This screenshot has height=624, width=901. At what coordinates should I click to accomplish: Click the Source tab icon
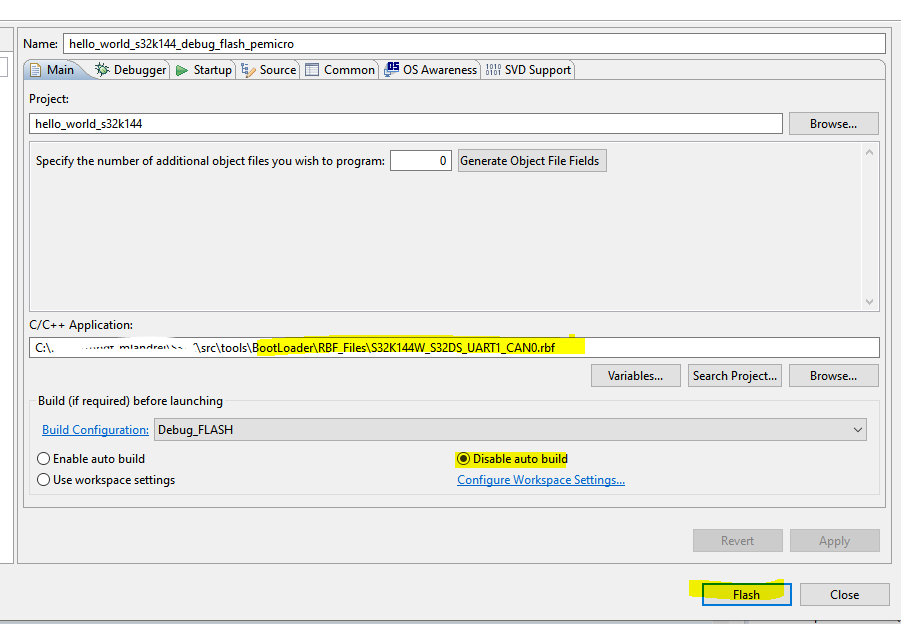[248, 70]
